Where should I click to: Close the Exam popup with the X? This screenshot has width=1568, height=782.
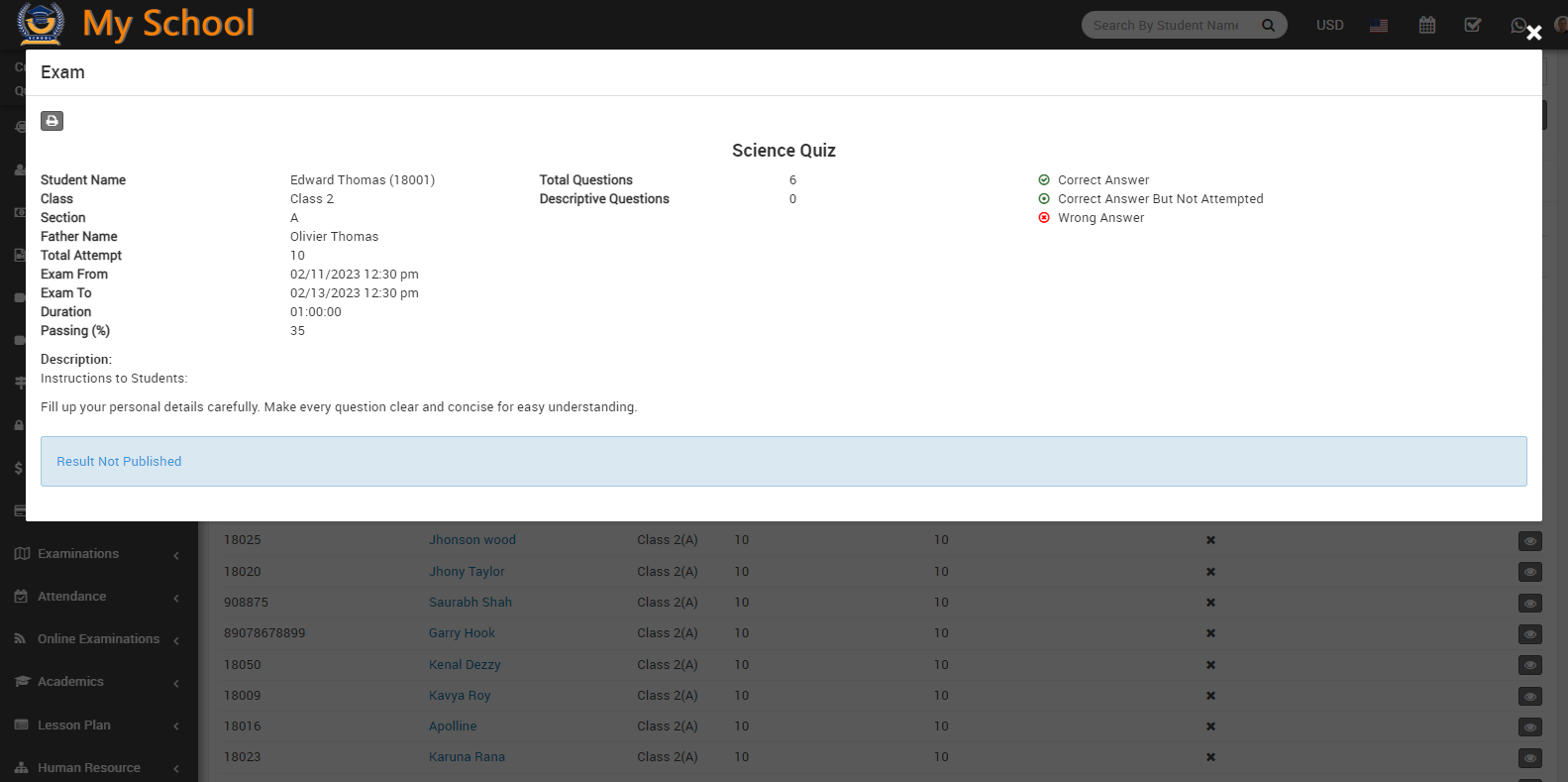(1533, 33)
